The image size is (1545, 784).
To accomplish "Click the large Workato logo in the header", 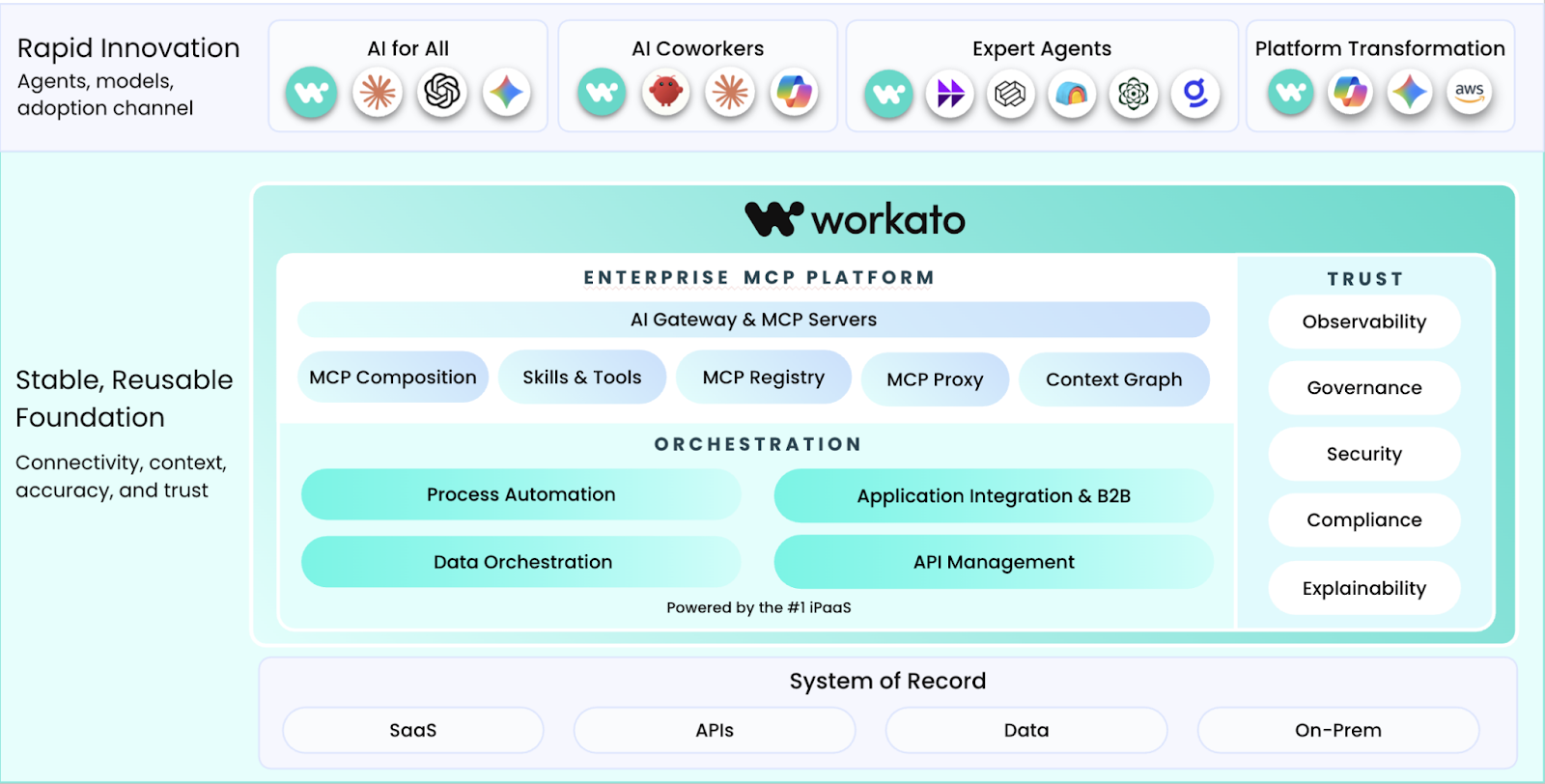I will pos(856,219).
